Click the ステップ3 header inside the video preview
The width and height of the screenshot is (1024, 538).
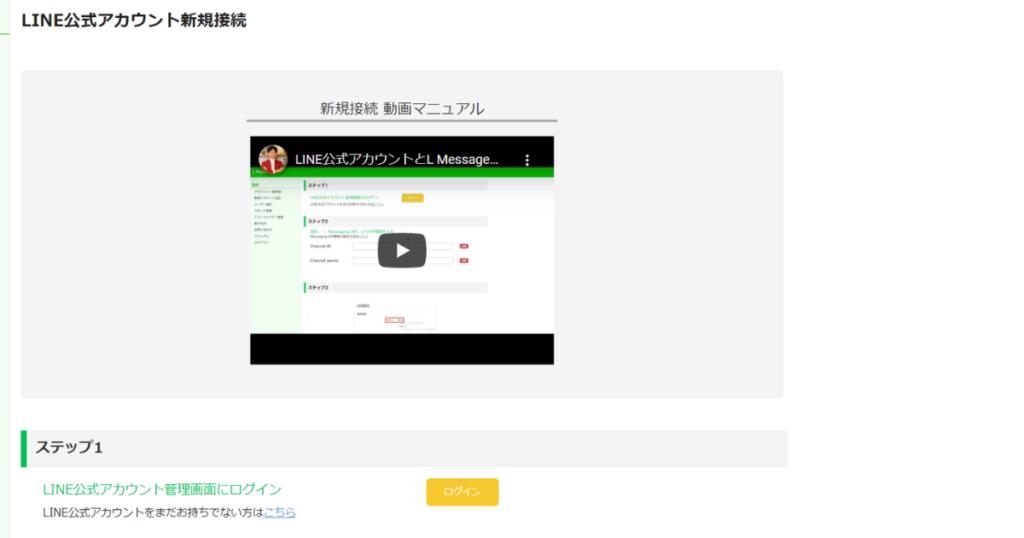click(396, 287)
